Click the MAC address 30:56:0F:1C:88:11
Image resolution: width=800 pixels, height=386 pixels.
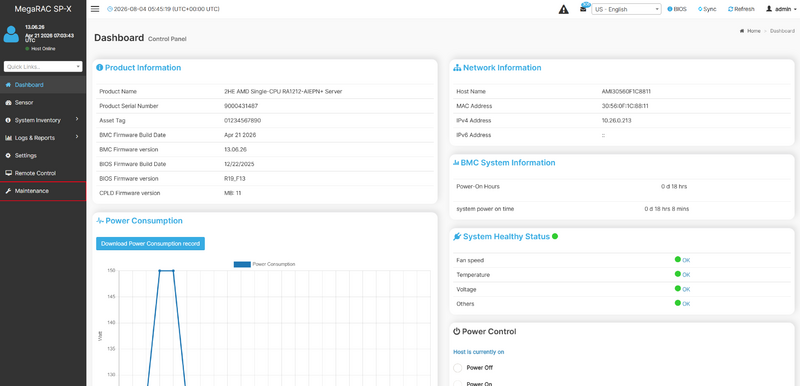pyautogui.click(x=625, y=106)
